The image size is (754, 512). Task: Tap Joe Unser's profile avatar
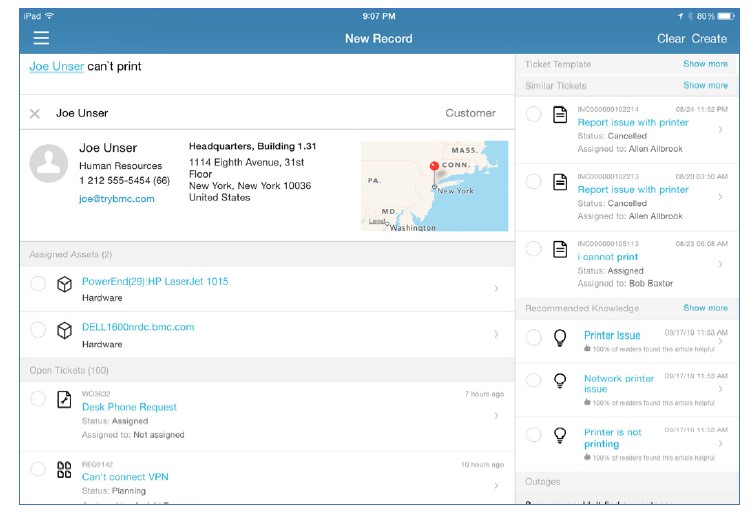click(50, 165)
